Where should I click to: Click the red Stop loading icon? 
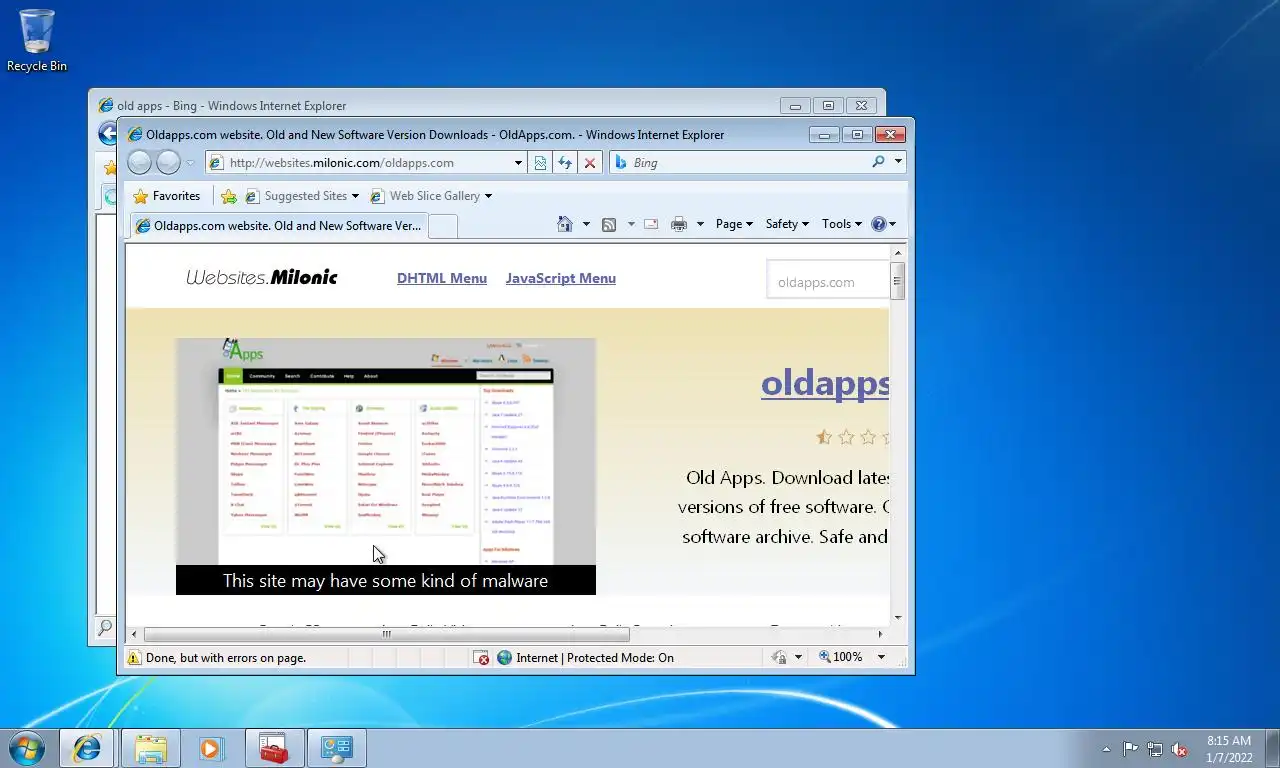tap(590, 163)
